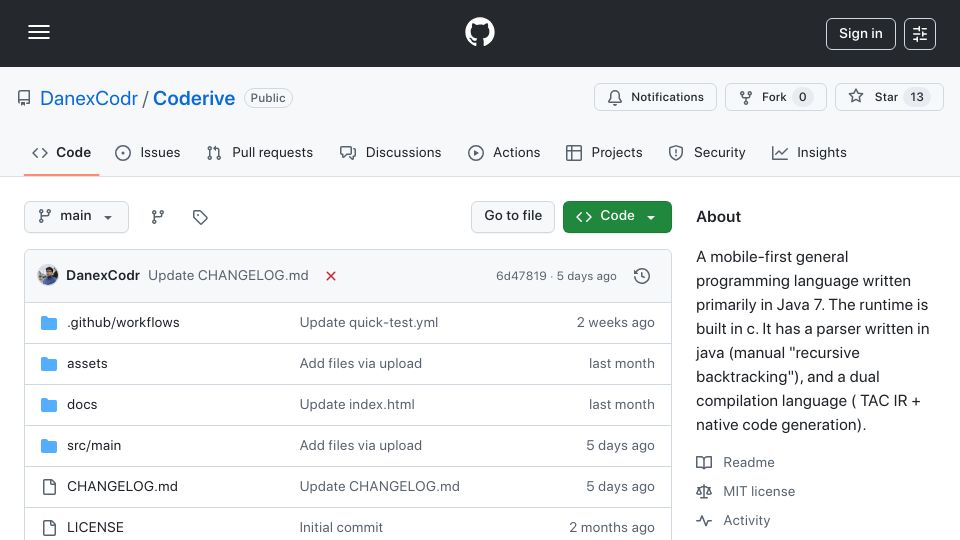
Task: Click the 2 weeks ago timestamp
Action: [615, 323]
